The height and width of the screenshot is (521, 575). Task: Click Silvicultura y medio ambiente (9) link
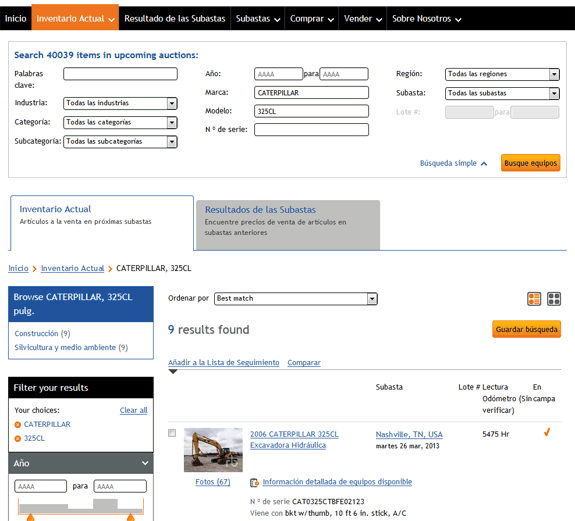coord(71,347)
